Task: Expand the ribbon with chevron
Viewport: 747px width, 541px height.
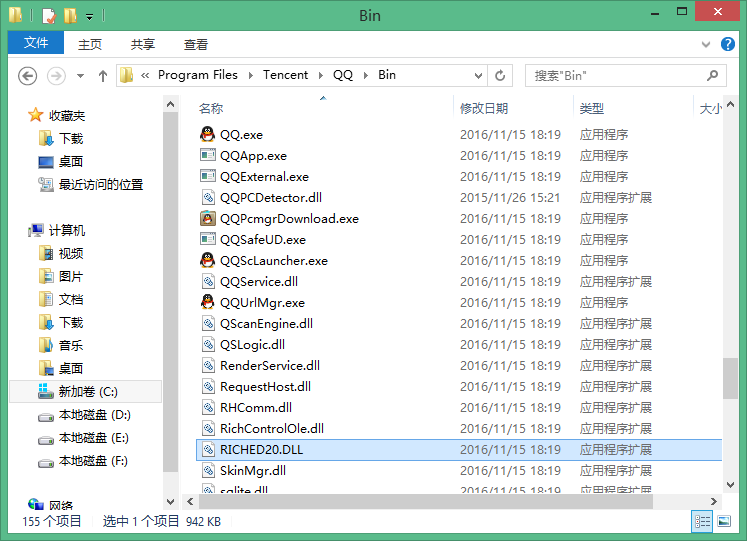Action: [x=706, y=45]
